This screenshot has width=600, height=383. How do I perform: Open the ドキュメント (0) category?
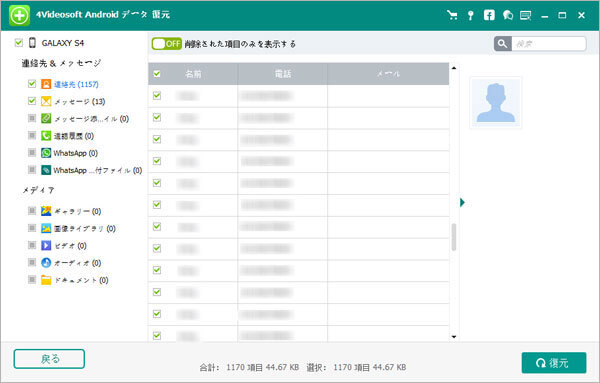(x=81, y=280)
